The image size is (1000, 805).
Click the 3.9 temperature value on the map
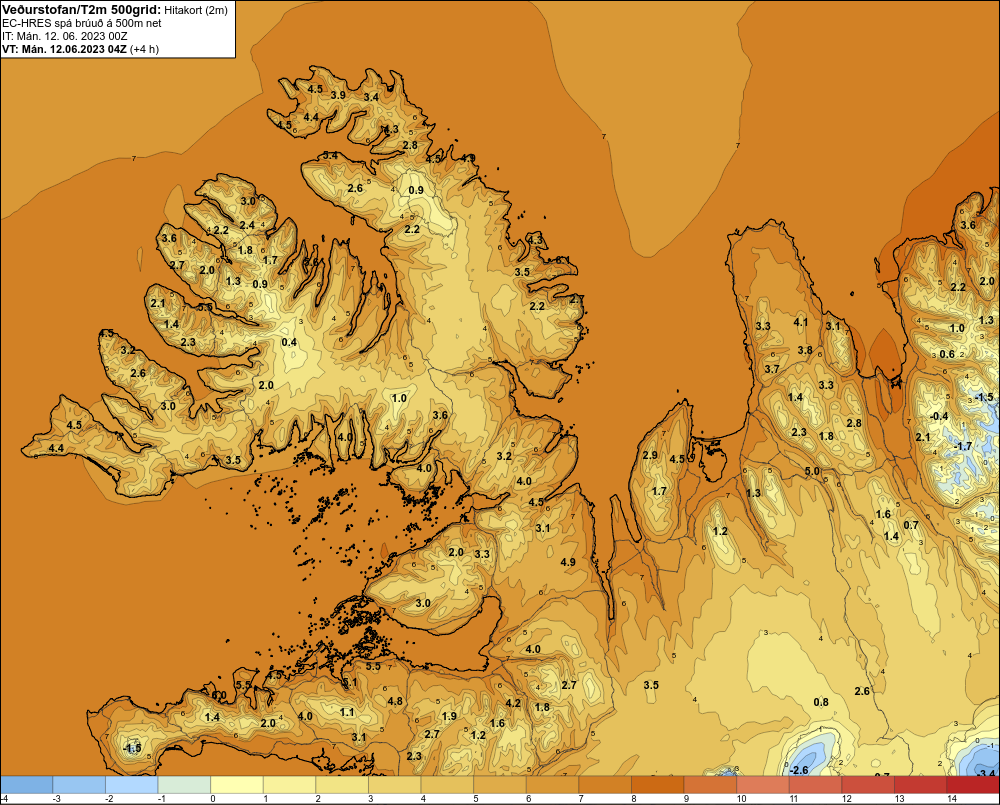click(x=338, y=95)
